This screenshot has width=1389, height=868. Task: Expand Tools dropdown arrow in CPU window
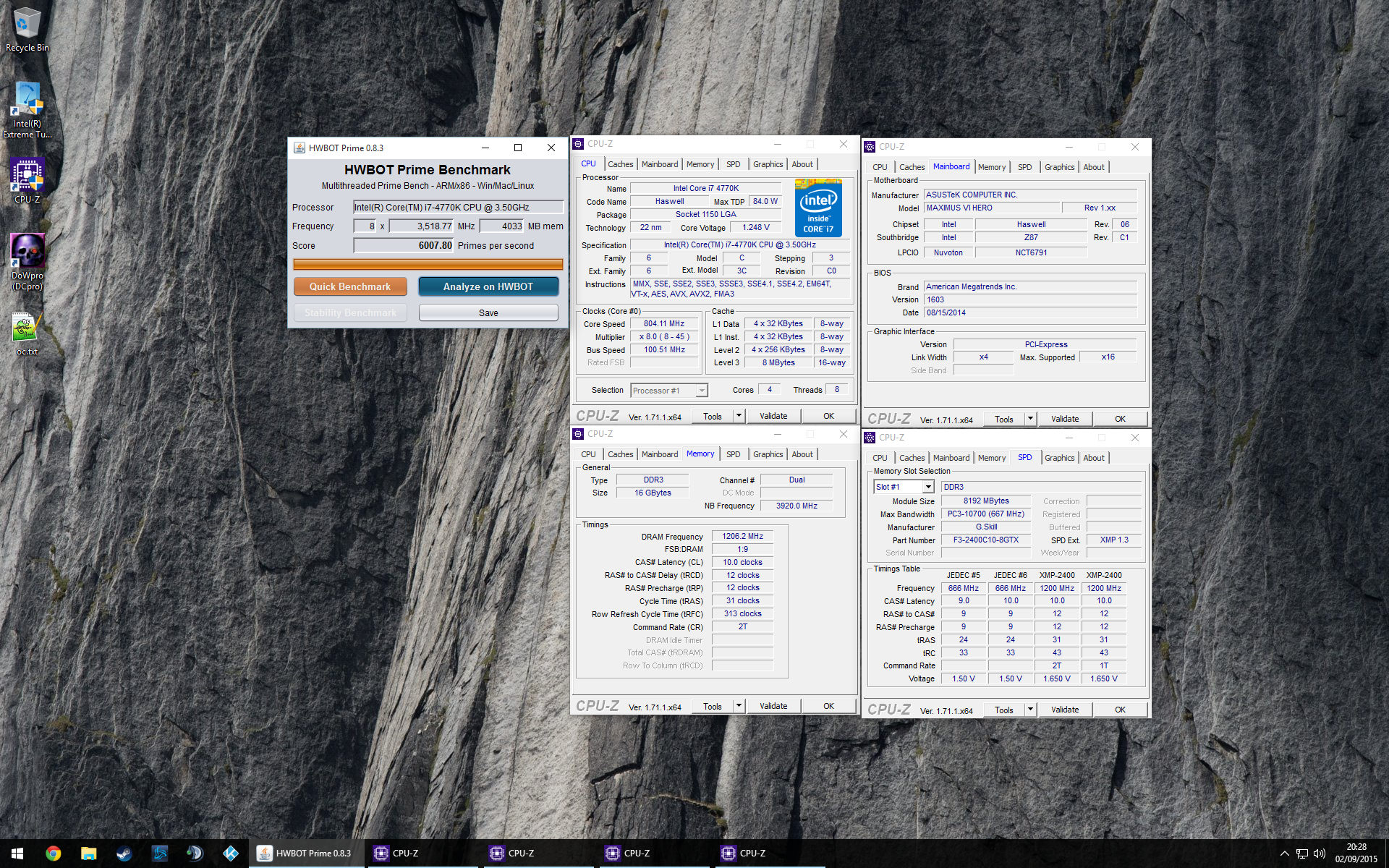739,416
